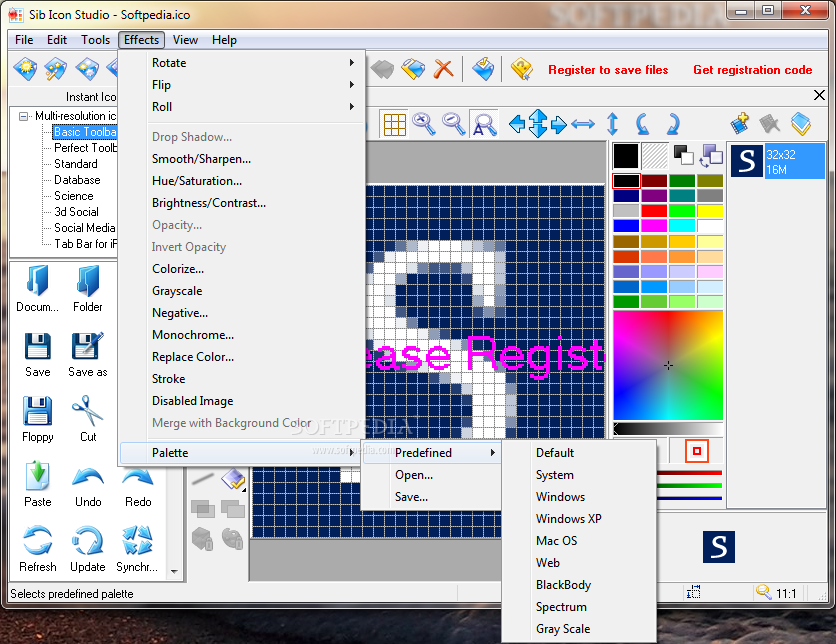The width and height of the screenshot is (836, 644).
Task: Collapse the Multi-resolution icons tree node
Action: coord(23,116)
